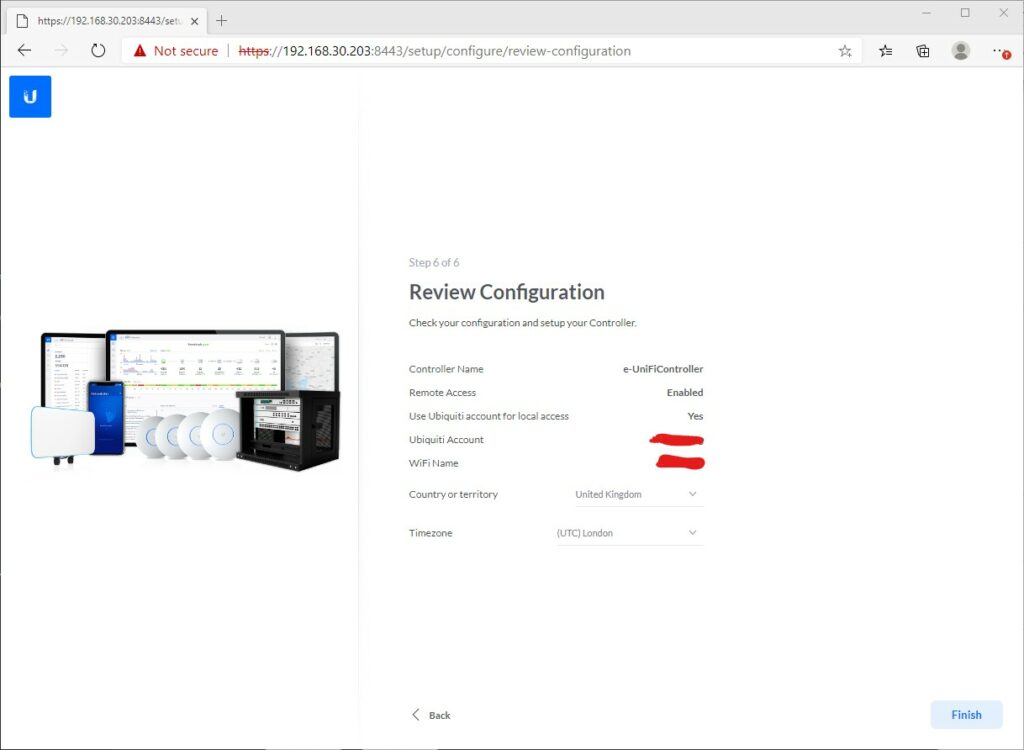The width and height of the screenshot is (1024, 750).
Task: Go back with browser back arrow
Action: (x=24, y=50)
